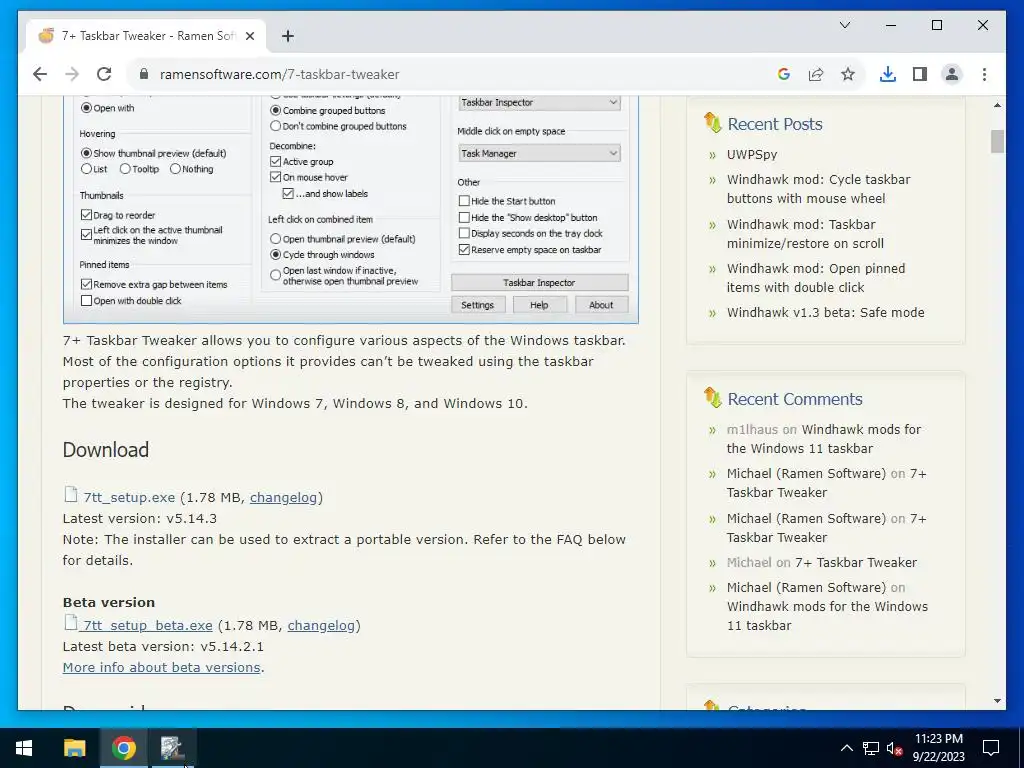Open Cycle taskbar buttons with mouse wheel post

pyautogui.click(x=818, y=189)
